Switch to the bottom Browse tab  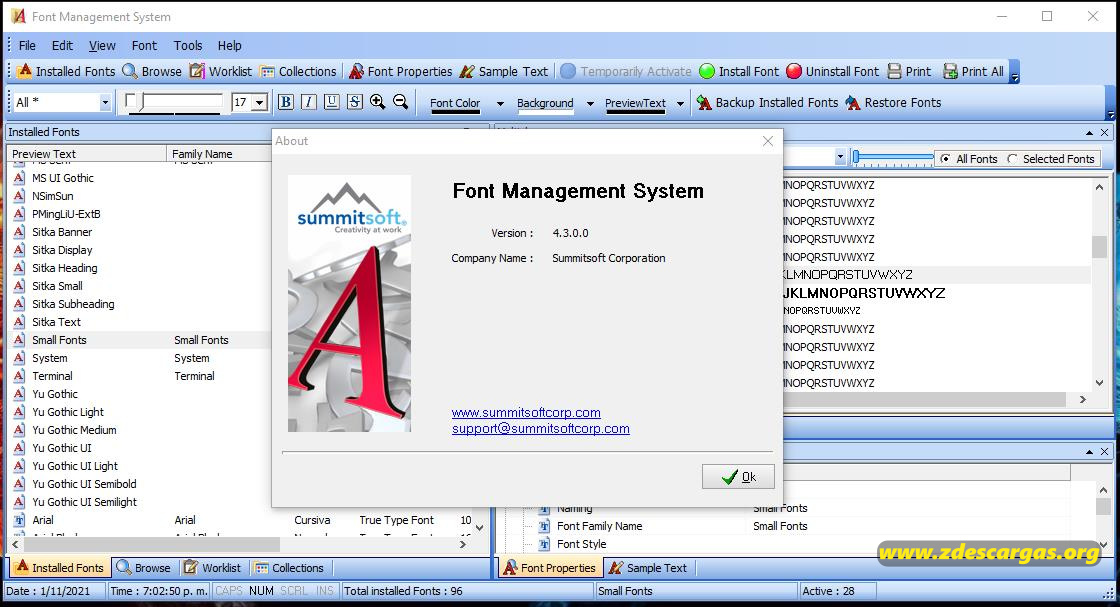point(144,568)
